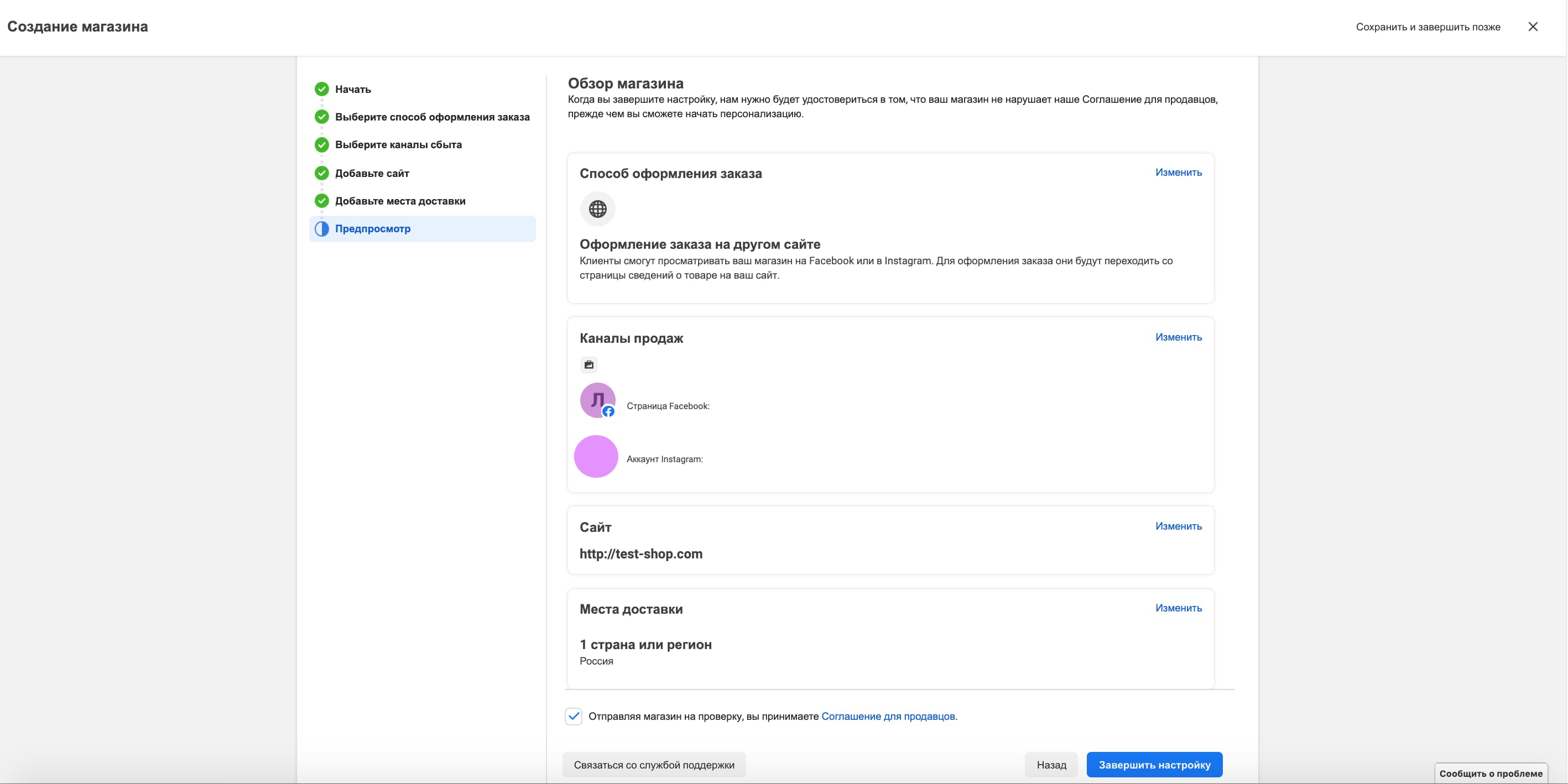Click the half-filled progress icon beside Предпросмотр
The width and height of the screenshot is (1568, 784).
point(321,228)
